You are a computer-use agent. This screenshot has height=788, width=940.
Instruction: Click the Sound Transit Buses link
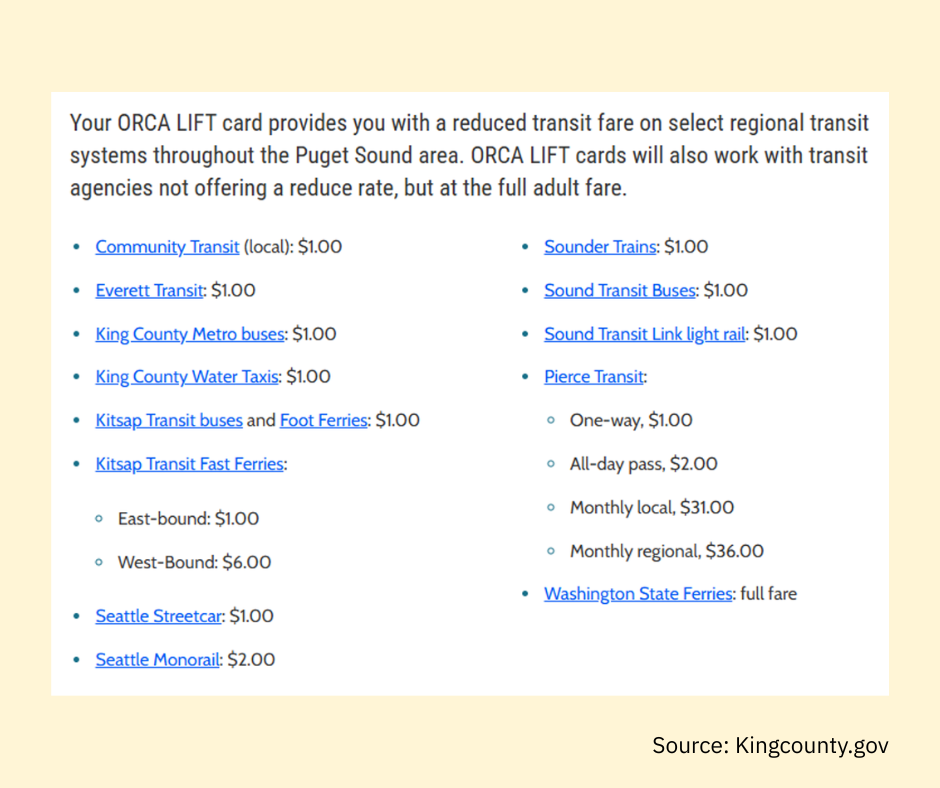(620, 290)
